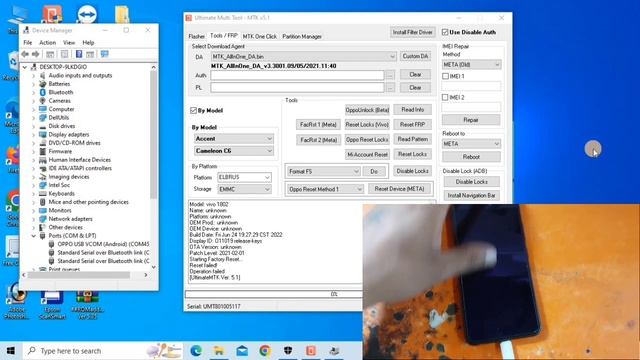
Task: Open File Explorer from the taskbar
Action: 219,350
